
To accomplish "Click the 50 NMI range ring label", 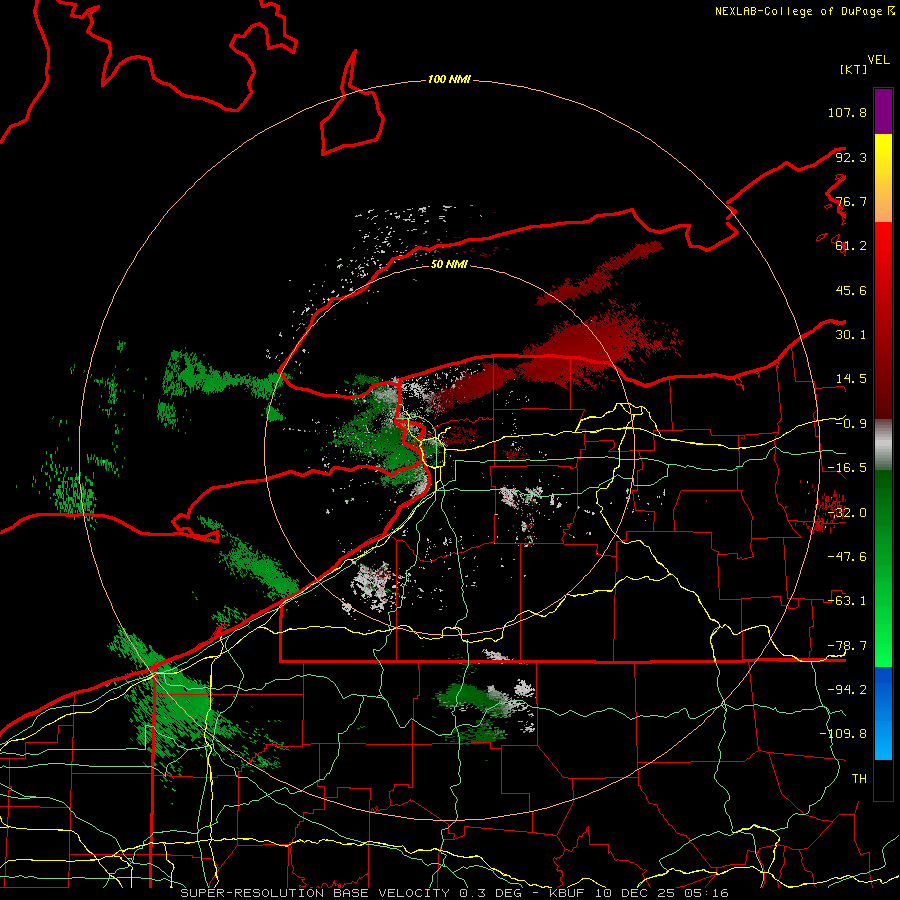I will click(449, 264).
